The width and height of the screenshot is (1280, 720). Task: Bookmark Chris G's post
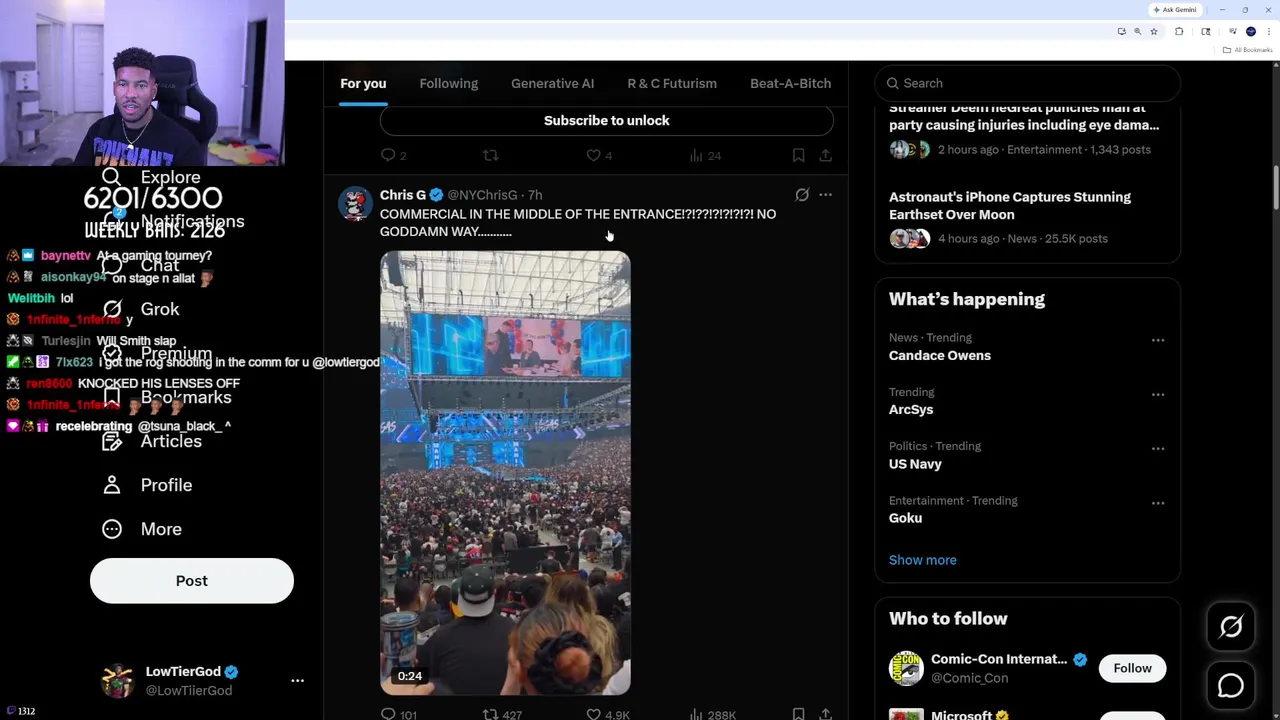[798, 714]
